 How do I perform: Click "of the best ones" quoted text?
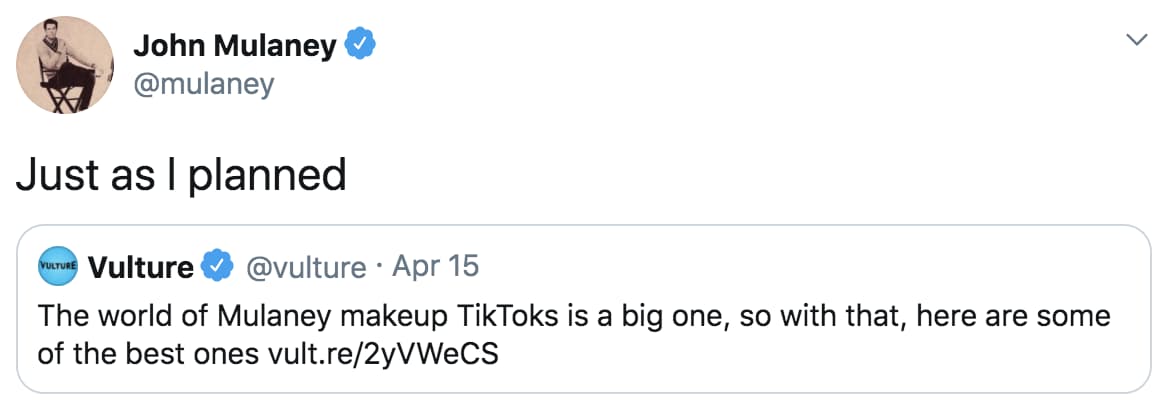coord(150,353)
